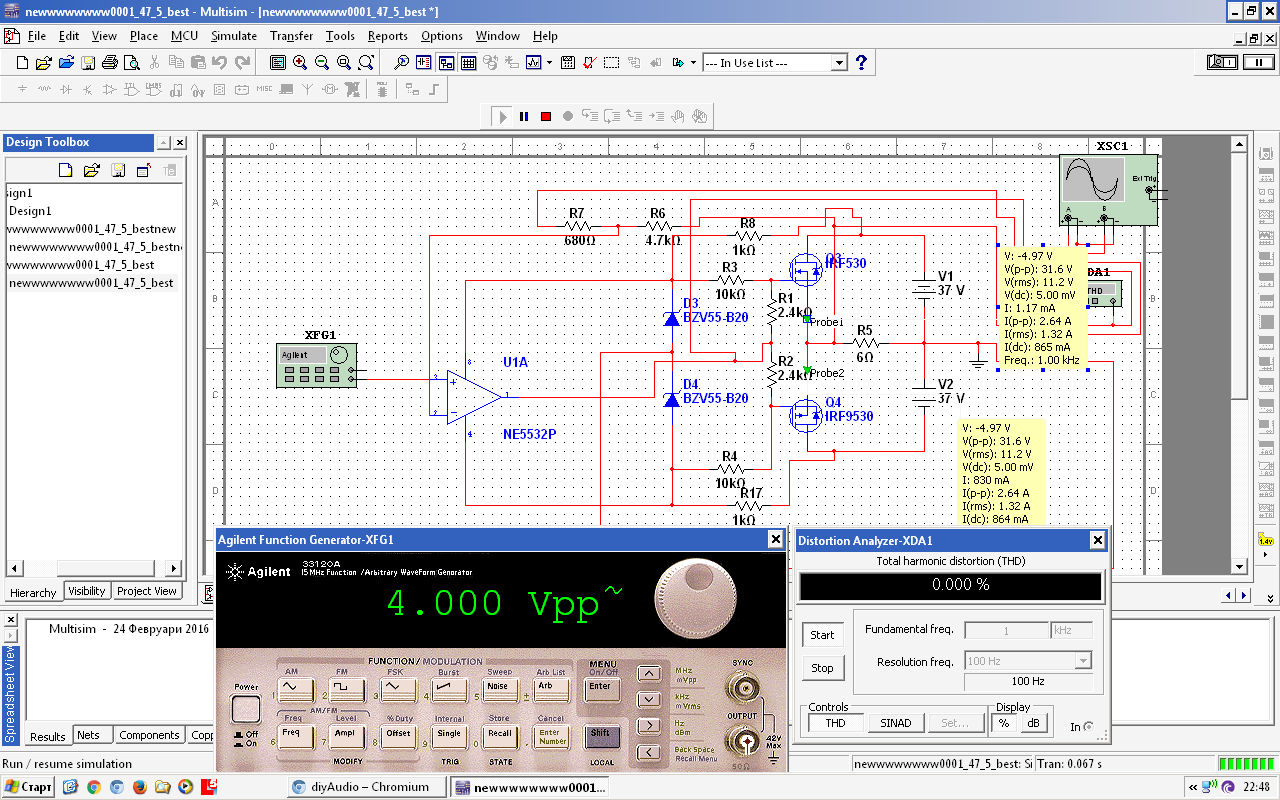The height and width of the screenshot is (800, 1280).
Task: Click the Старт start button
Action: coord(28,787)
